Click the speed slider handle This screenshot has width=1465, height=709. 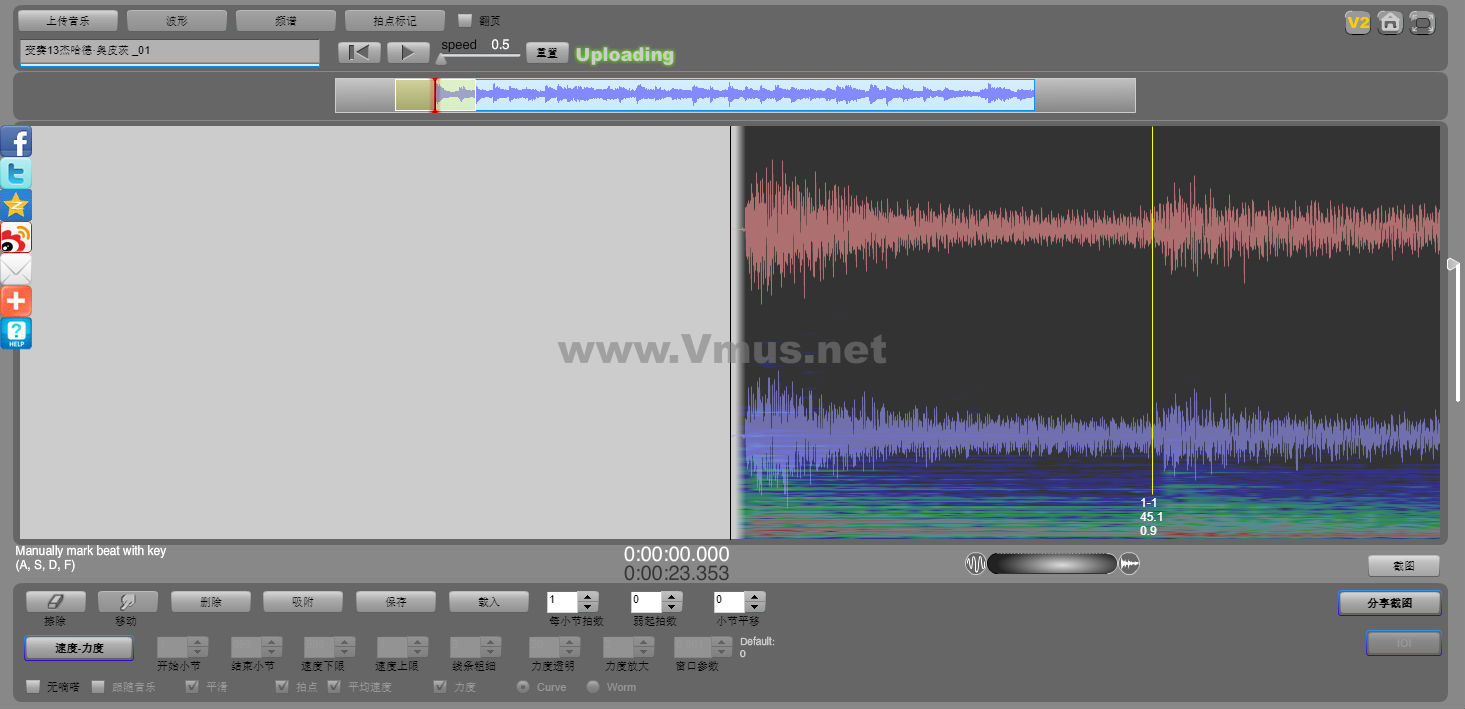[x=441, y=58]
